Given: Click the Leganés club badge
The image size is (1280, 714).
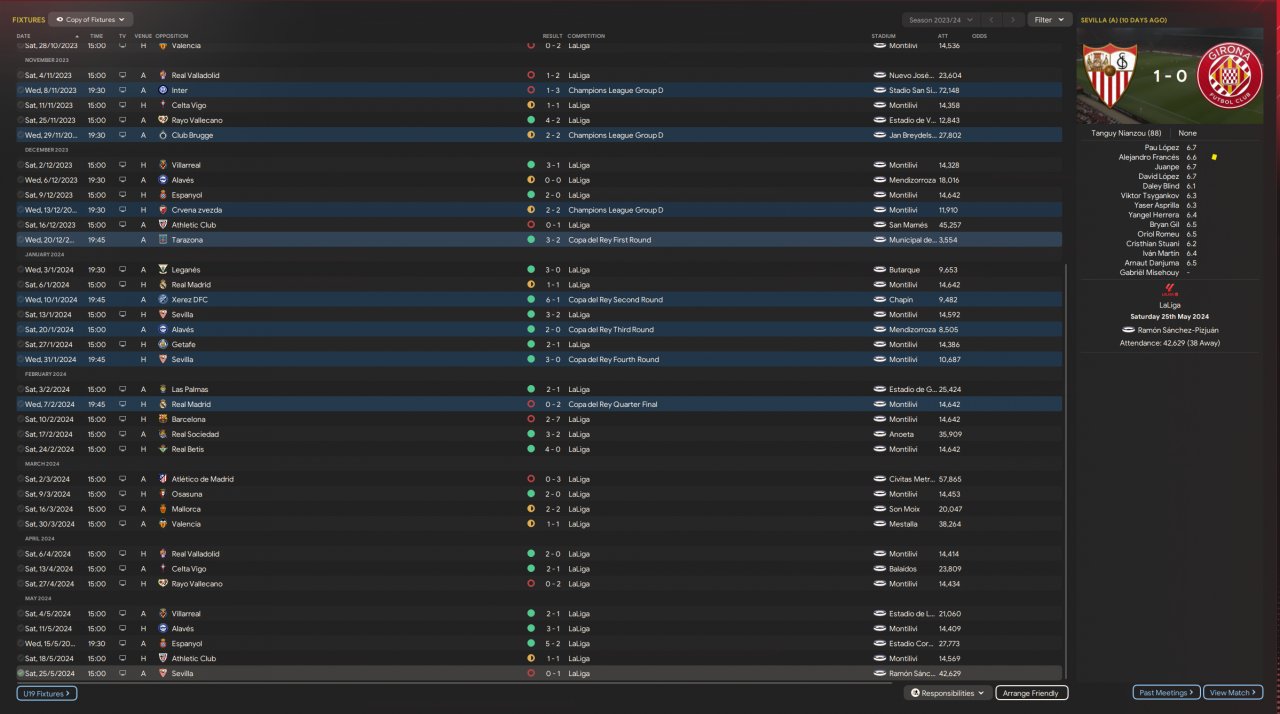Looking at the screenshot, I should coord(163,270).
